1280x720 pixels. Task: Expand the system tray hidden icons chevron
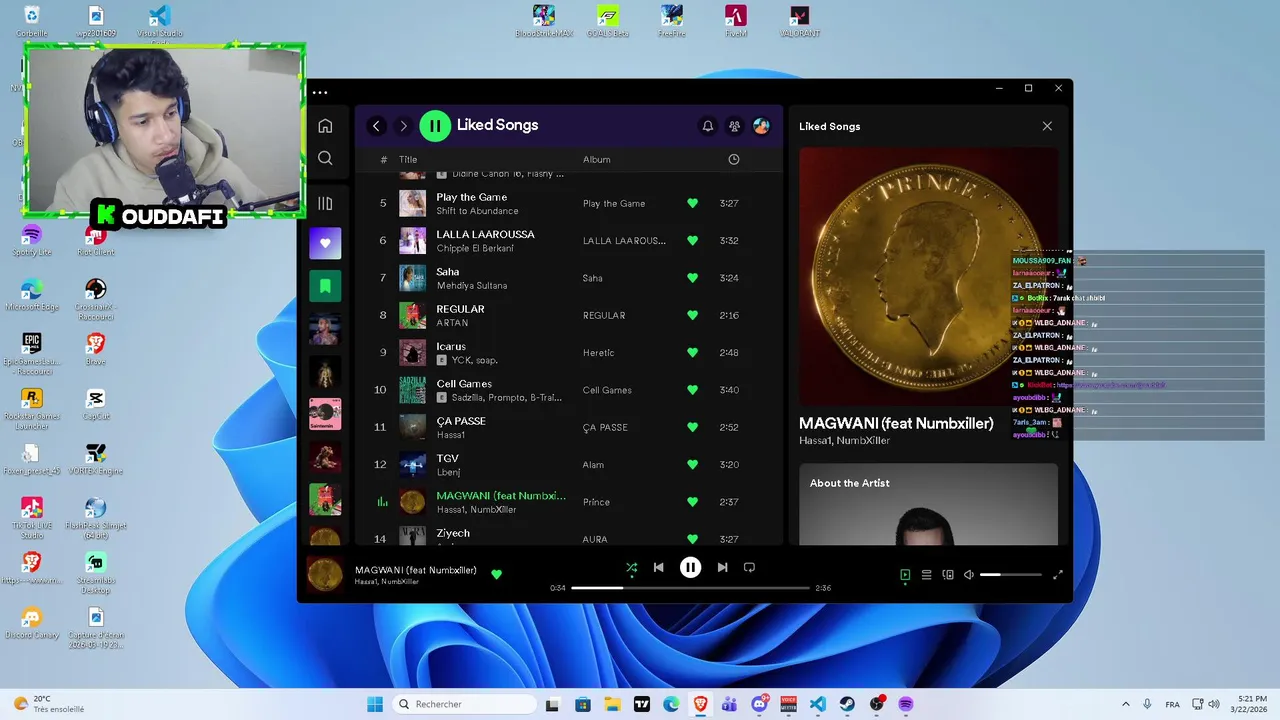click(1125, 704)
